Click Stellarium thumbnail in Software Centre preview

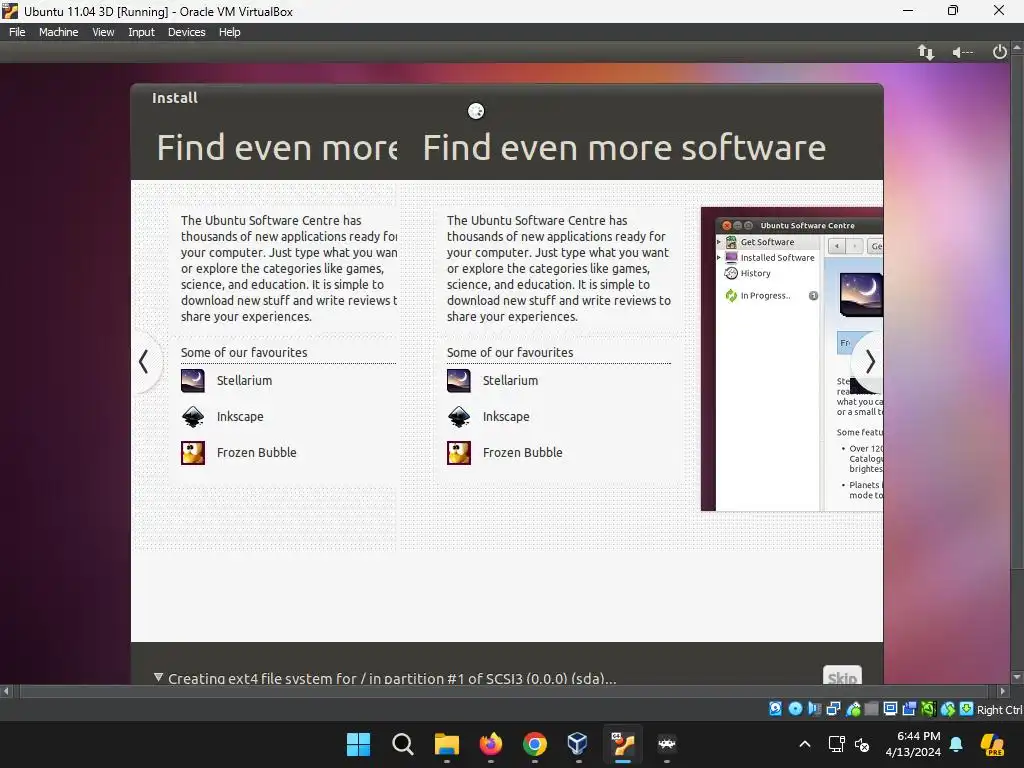click(861, 295)
